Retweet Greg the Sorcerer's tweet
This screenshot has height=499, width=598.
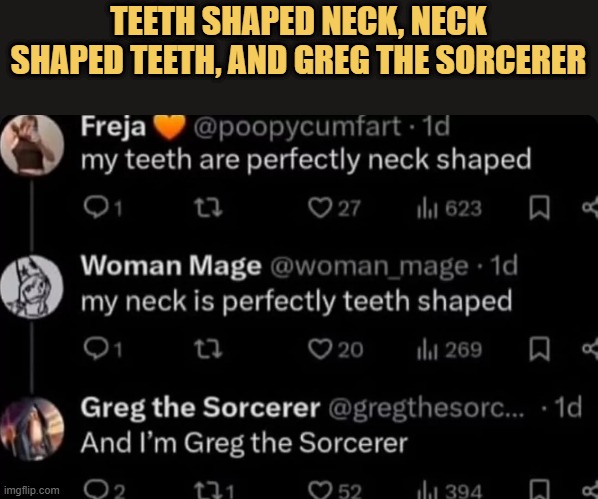[x=214, y=490]
